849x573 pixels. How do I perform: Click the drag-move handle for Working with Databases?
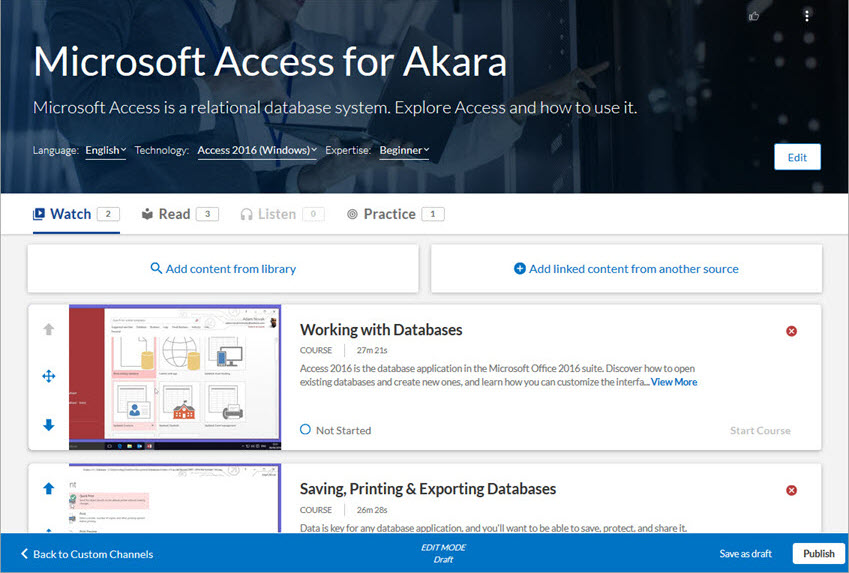48,377
